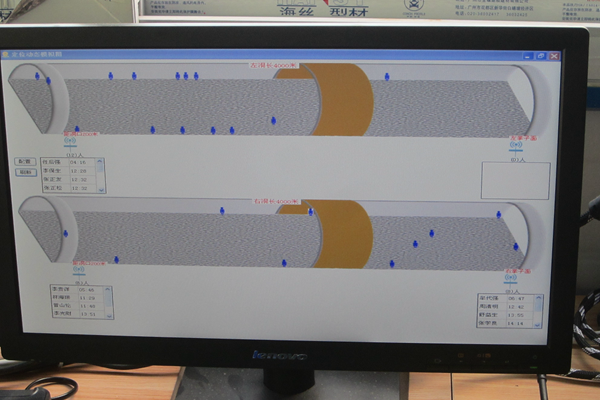The height and width of the screenshot is (400, 600).
Task: Click the blue reader icon at upper tunnel's right end
Action: coord(517,144)
